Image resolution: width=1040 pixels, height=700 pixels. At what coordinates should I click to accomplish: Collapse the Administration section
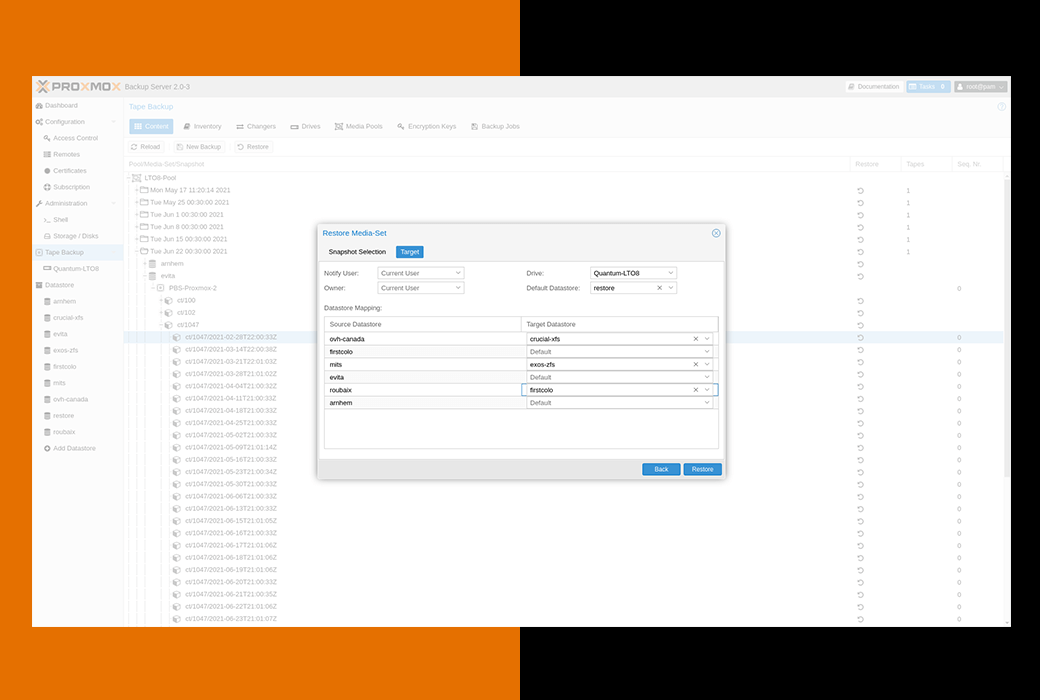coord(113,204)
